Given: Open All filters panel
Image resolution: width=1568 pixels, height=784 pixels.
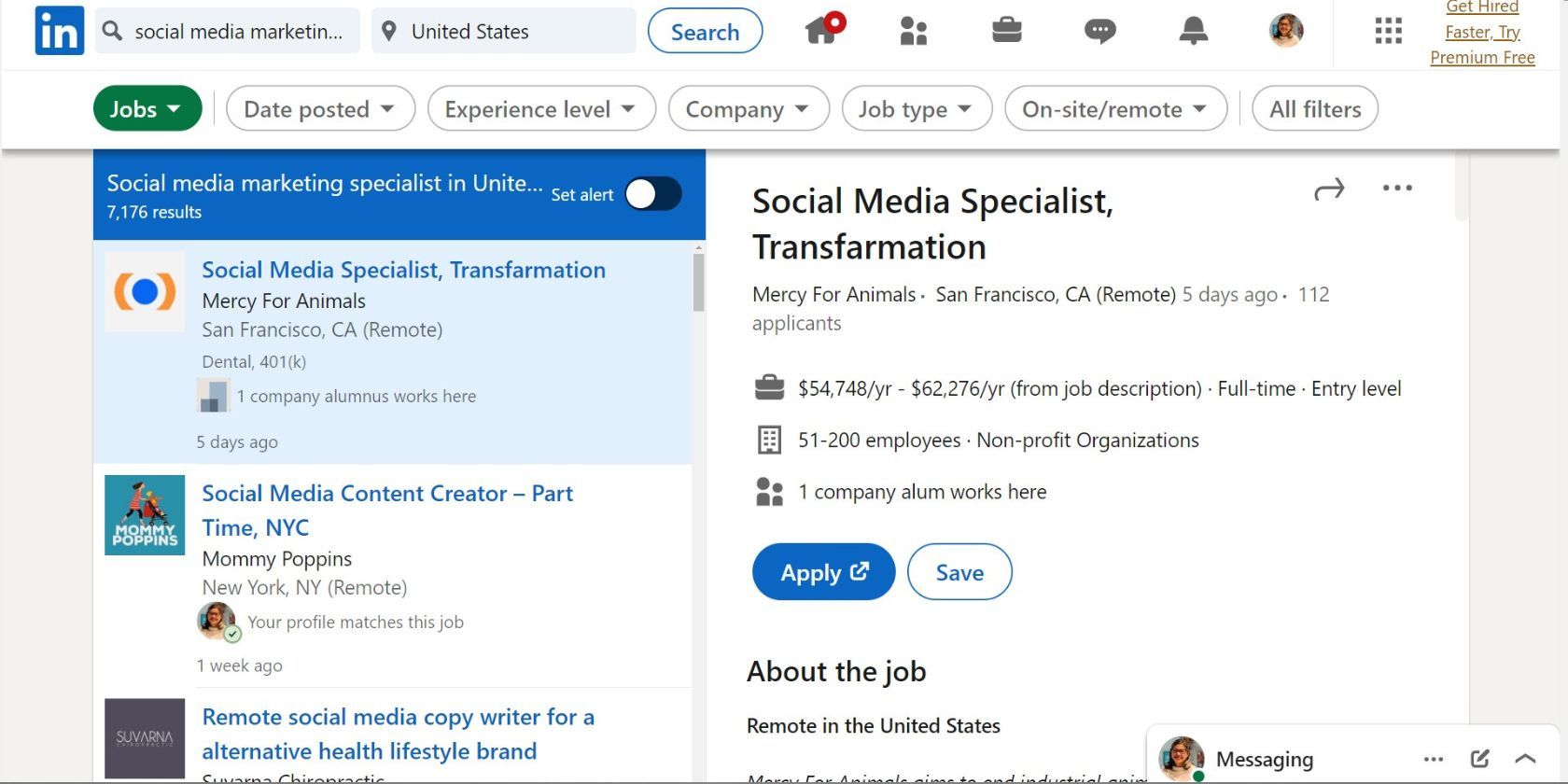Looking at the screenshot, I should (1314, 108).
